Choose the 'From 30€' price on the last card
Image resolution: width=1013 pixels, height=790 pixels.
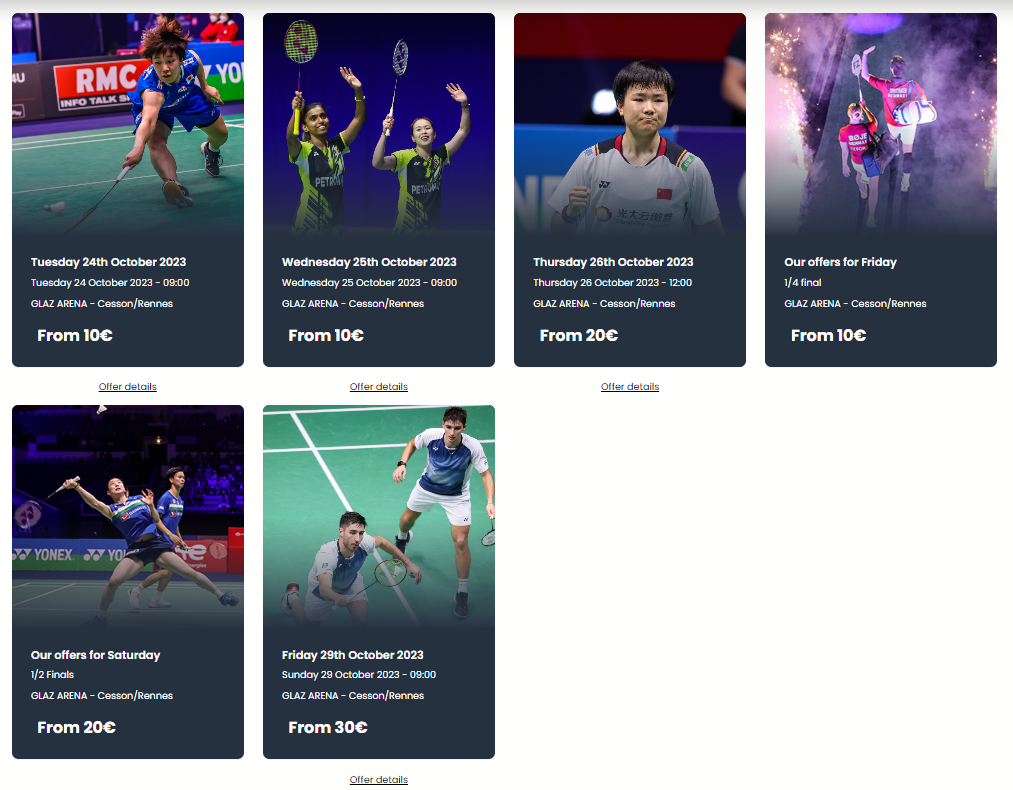point(328,727)
